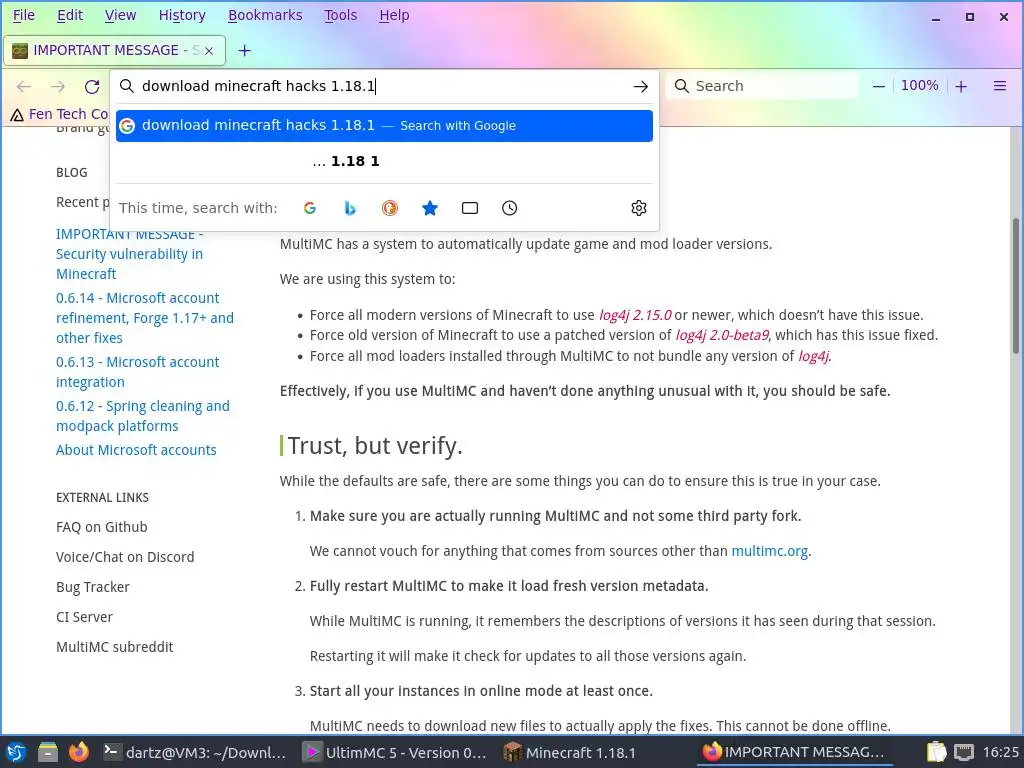Zoom in with the plus button
This screenshot has height=768, width=1024.
tap(961, 86)
